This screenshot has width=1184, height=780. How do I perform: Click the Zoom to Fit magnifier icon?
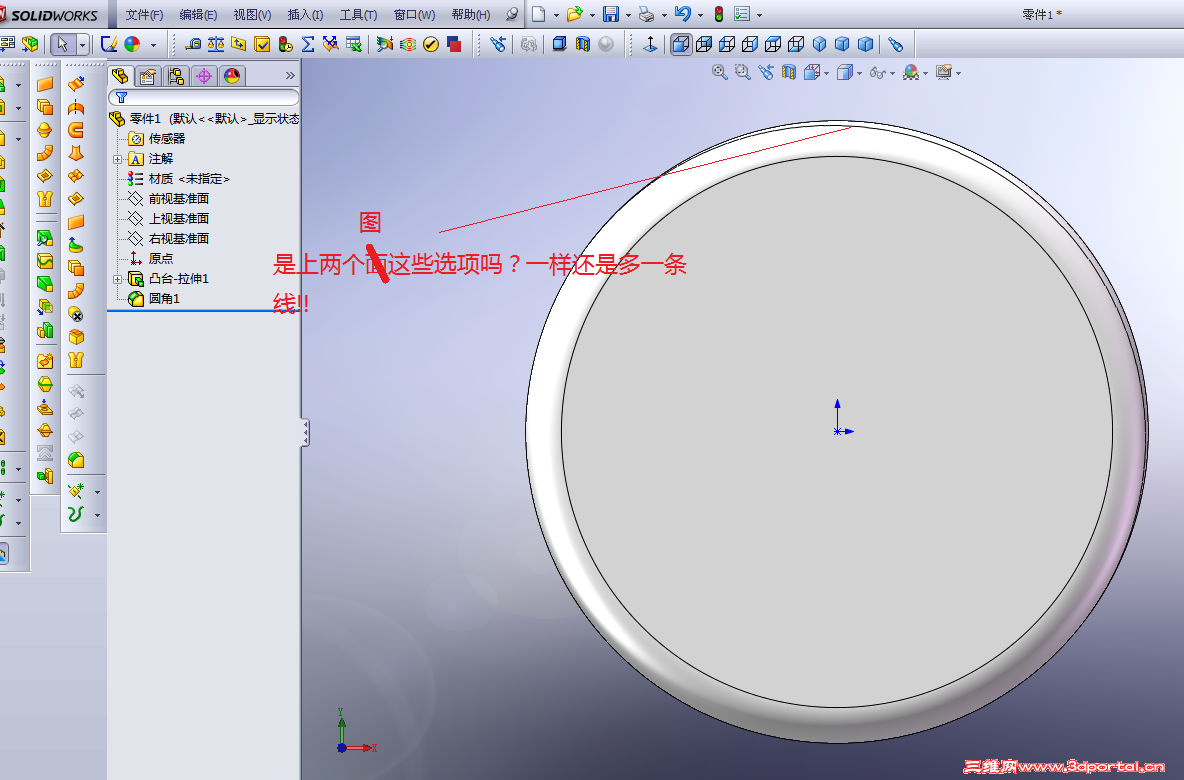coord(720,72)
